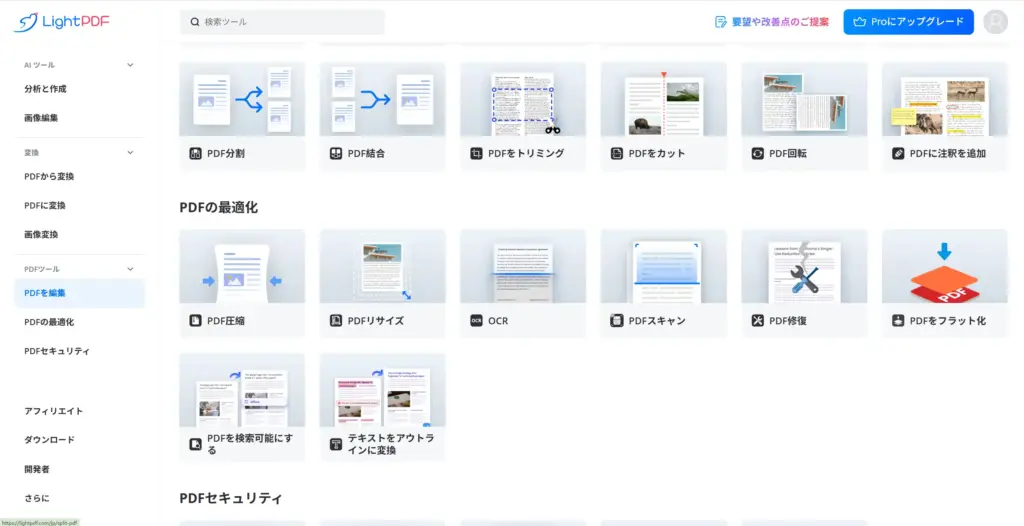This screenshot has width=1024, height=526.
Task: Open PDFセキュリティ in the sidebar
Action: click(57, 351)
